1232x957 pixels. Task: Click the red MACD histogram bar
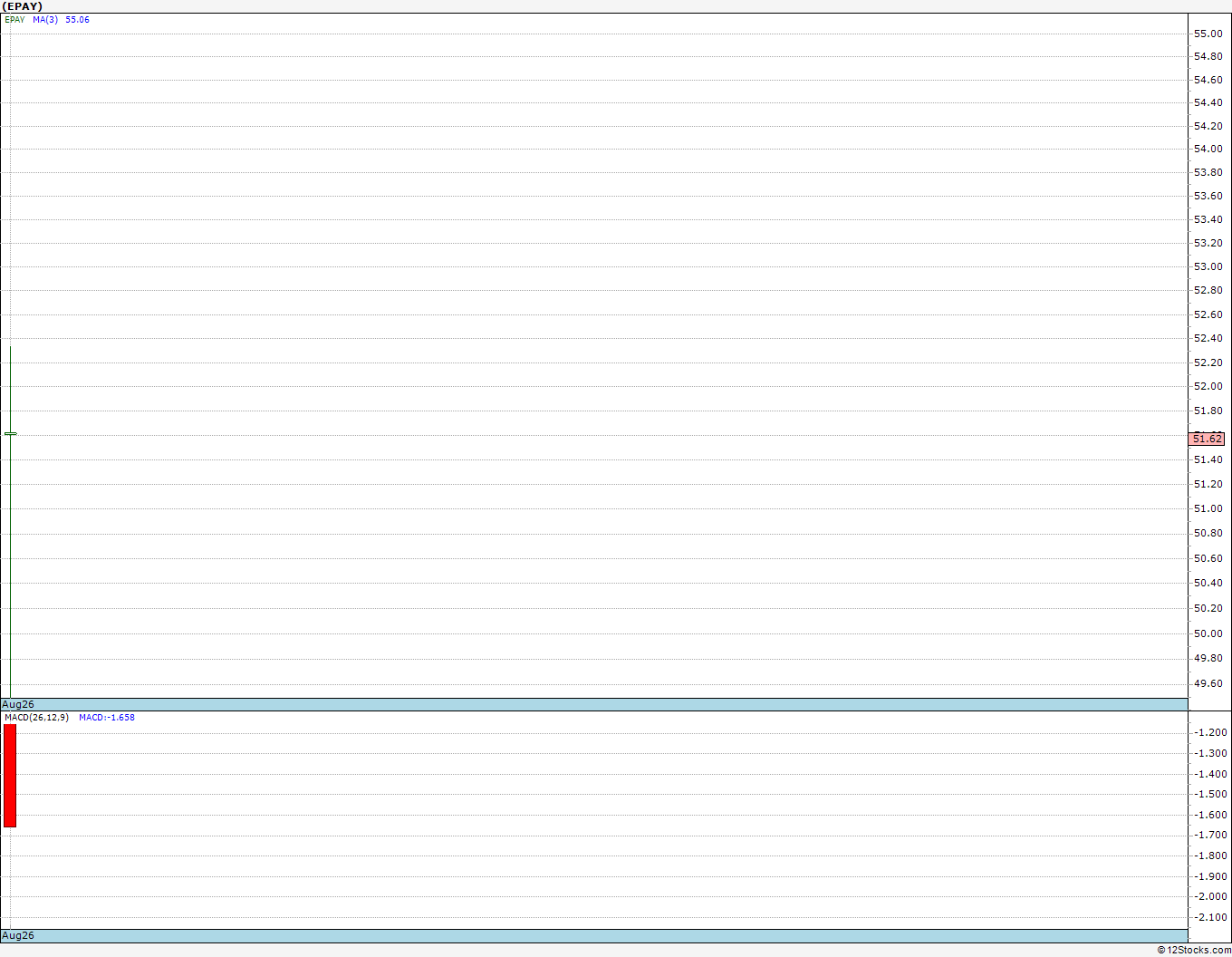point(10,776)
